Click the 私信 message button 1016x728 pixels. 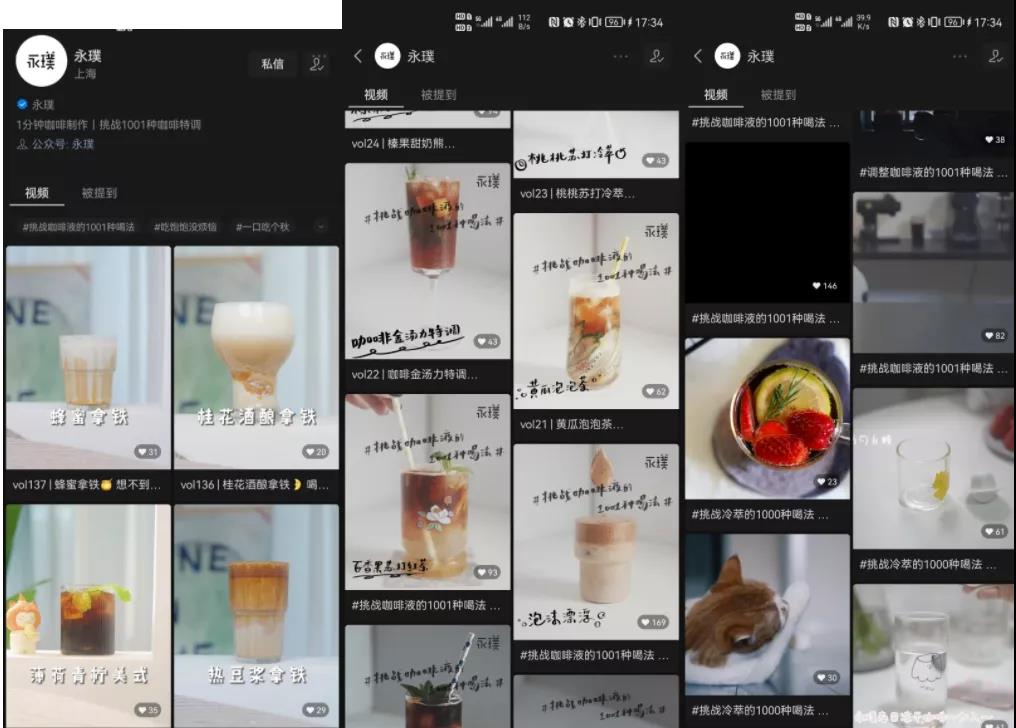coord(272,64)
